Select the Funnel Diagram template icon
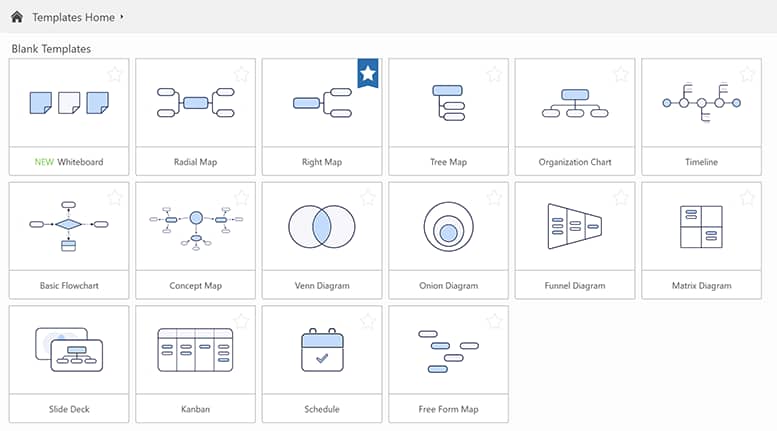The height and width of the screenshot is (431, 777). (574, 226)
